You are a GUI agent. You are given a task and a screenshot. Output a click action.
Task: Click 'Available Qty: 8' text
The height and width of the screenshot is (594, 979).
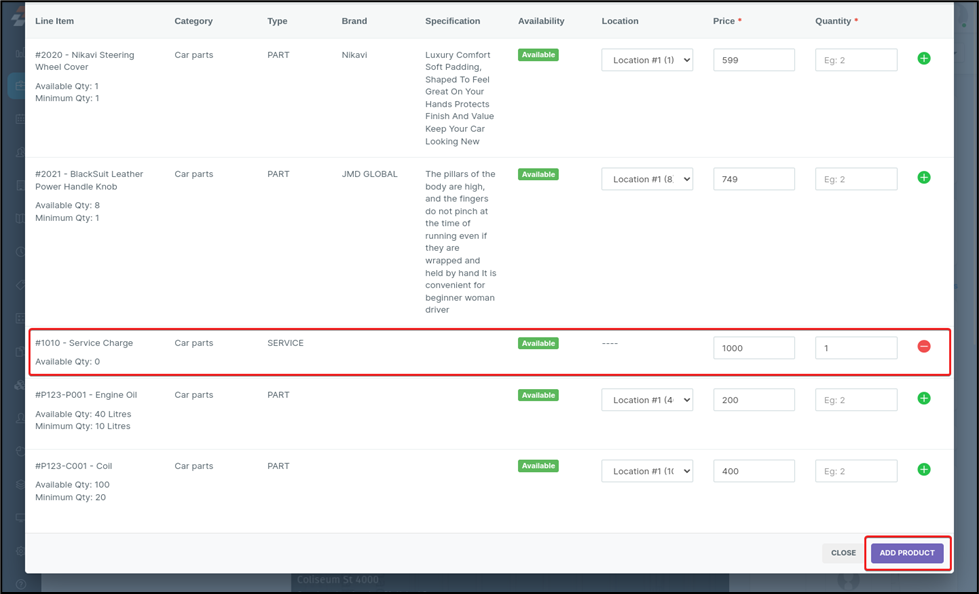point(67,205)
